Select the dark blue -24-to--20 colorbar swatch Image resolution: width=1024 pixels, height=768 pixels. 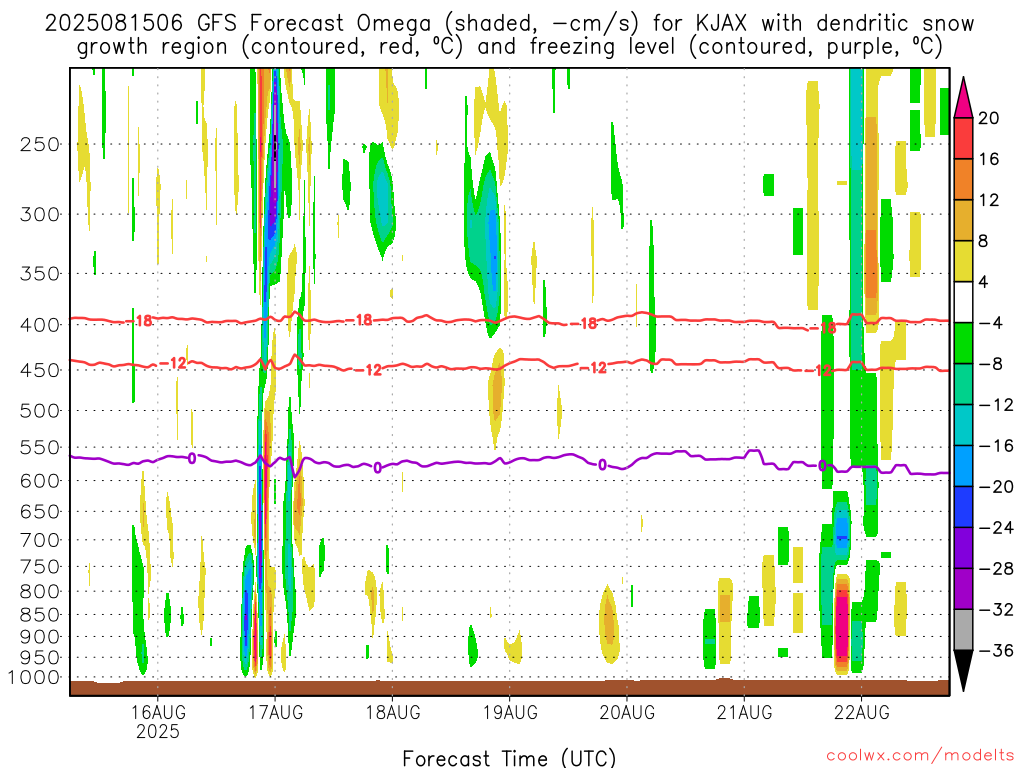(x=963, y=507)
